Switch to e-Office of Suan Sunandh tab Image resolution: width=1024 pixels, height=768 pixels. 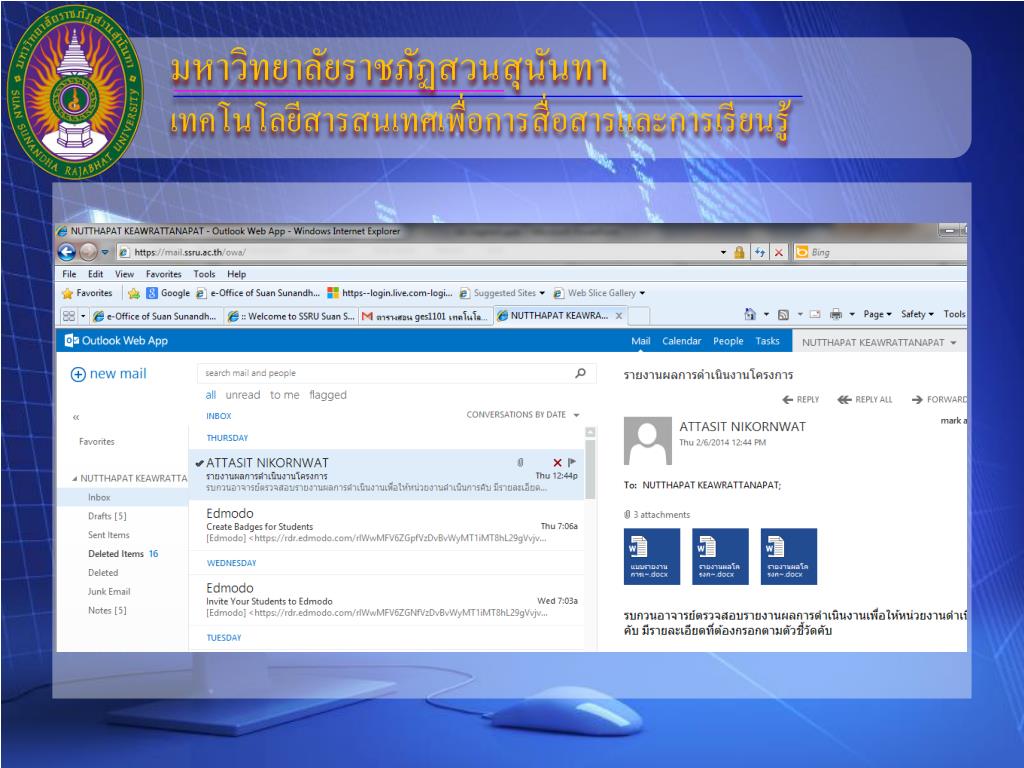154,316
